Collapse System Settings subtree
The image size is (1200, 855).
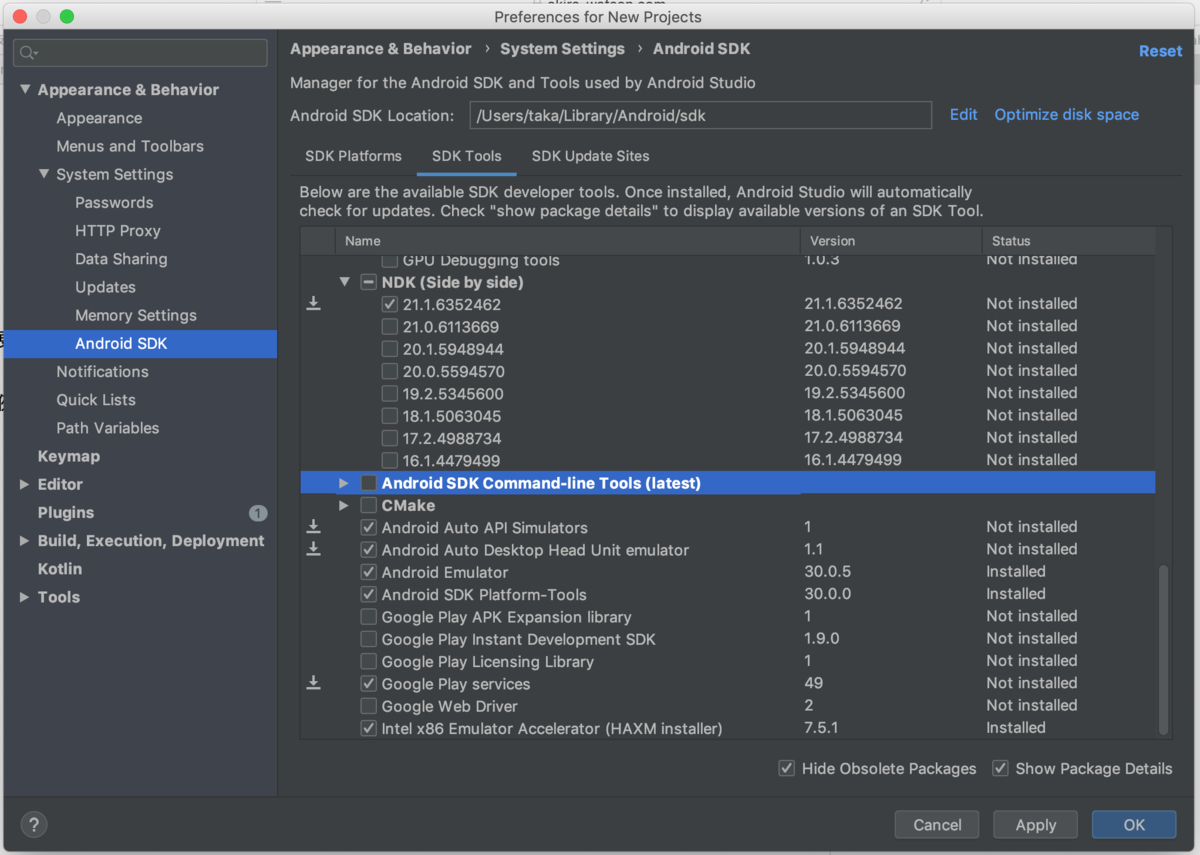pyautogui.click(x=44, y=174)
